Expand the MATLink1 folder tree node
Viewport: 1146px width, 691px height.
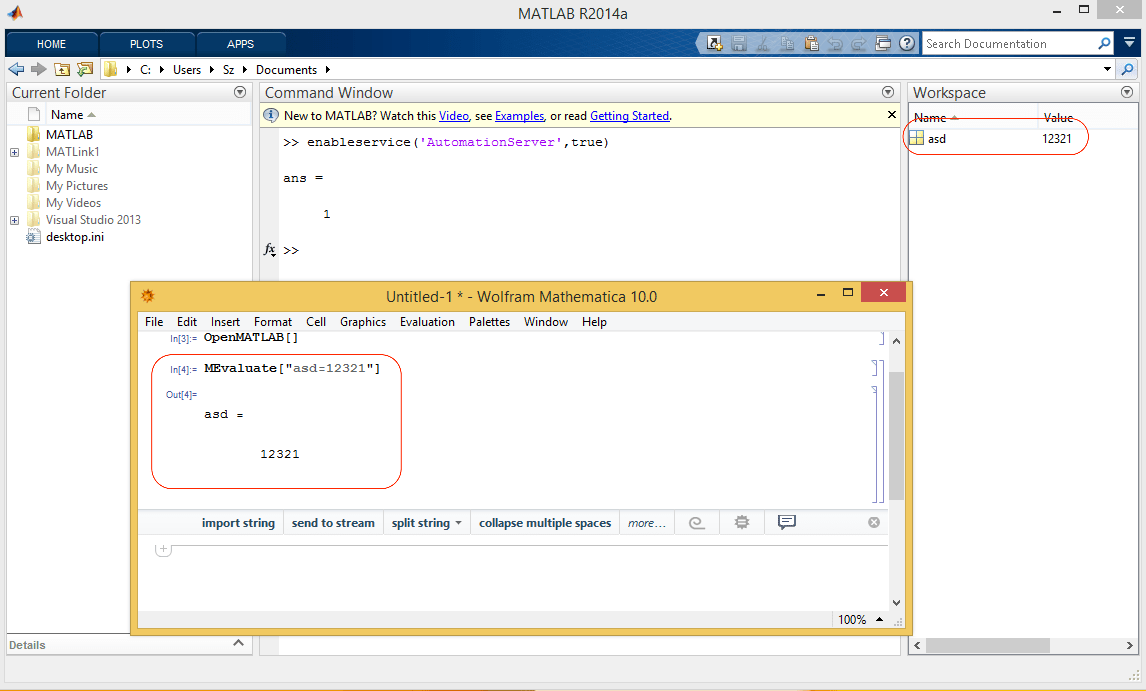click(14, 152)
